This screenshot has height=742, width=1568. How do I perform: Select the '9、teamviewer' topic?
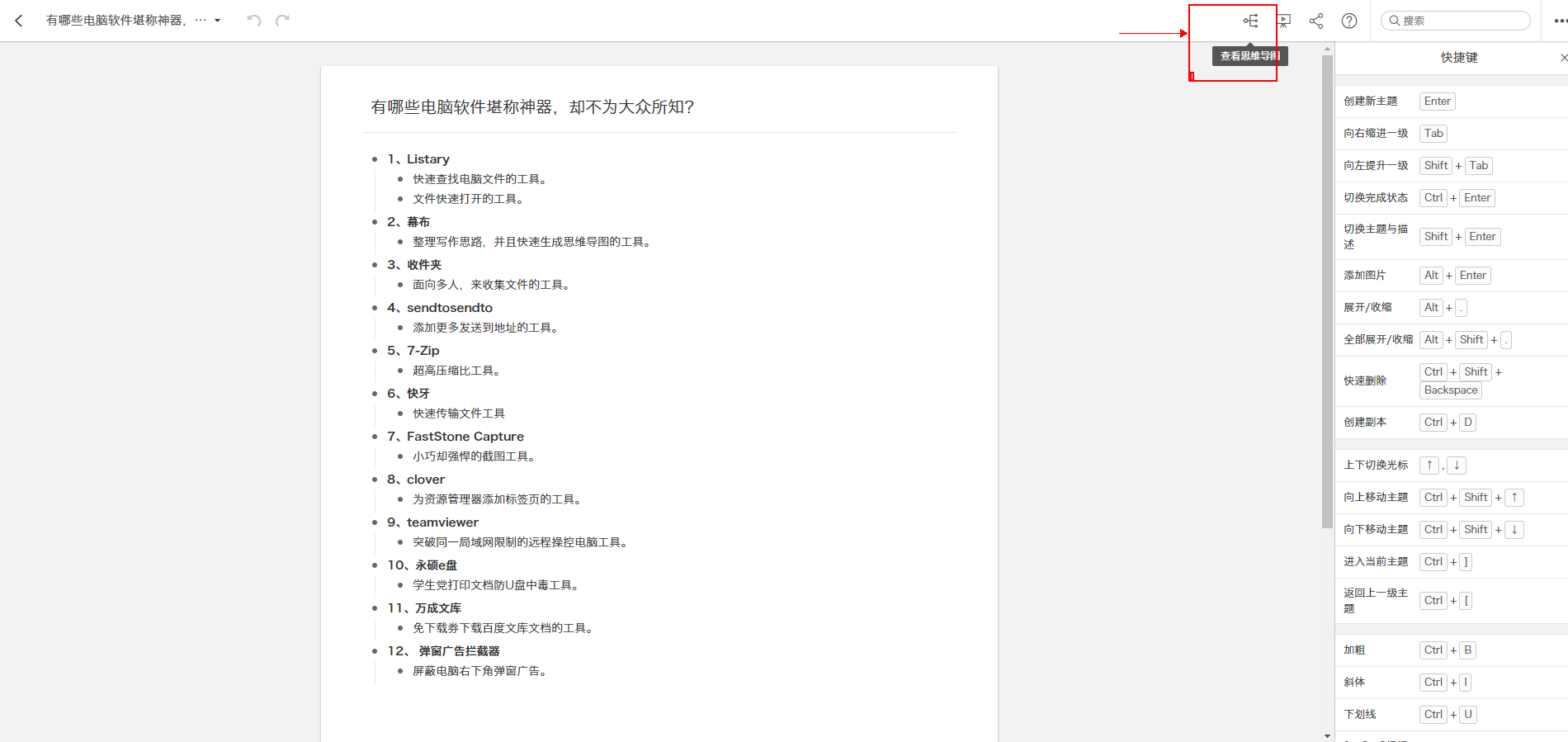click(x=432, y=522)
